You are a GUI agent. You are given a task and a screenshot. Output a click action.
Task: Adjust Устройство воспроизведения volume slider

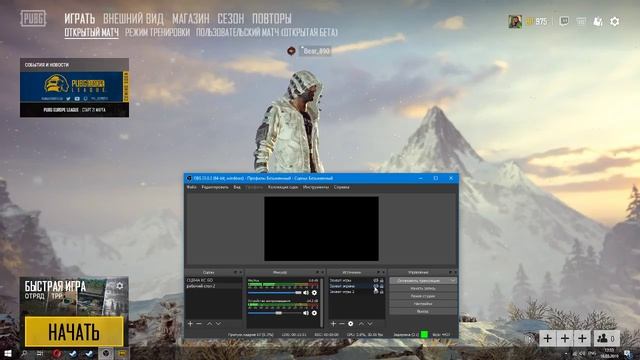coord(275,313)
